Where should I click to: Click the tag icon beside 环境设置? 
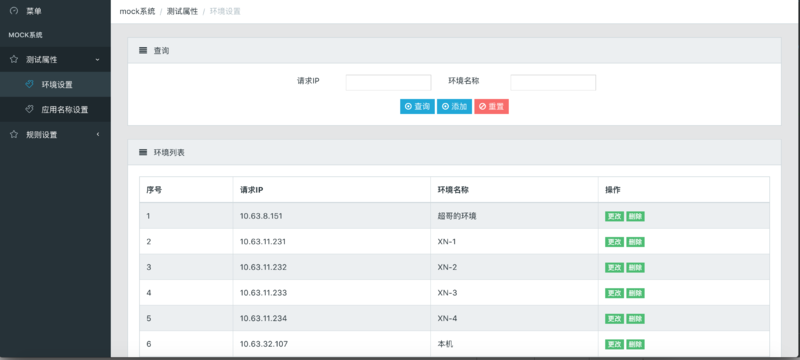(x=29, y=84)
